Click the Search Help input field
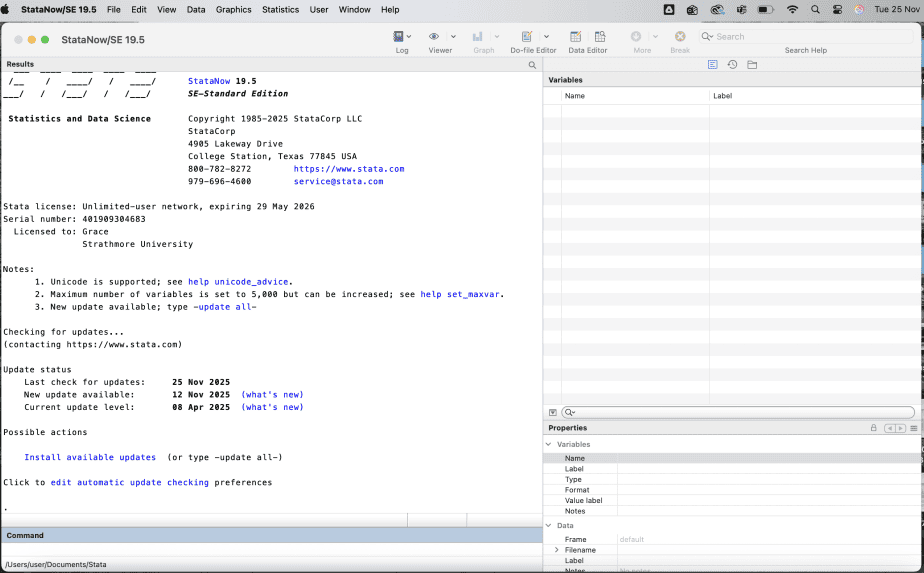The width and height of the screenshot is (924, 573). (x=806, y=37)
